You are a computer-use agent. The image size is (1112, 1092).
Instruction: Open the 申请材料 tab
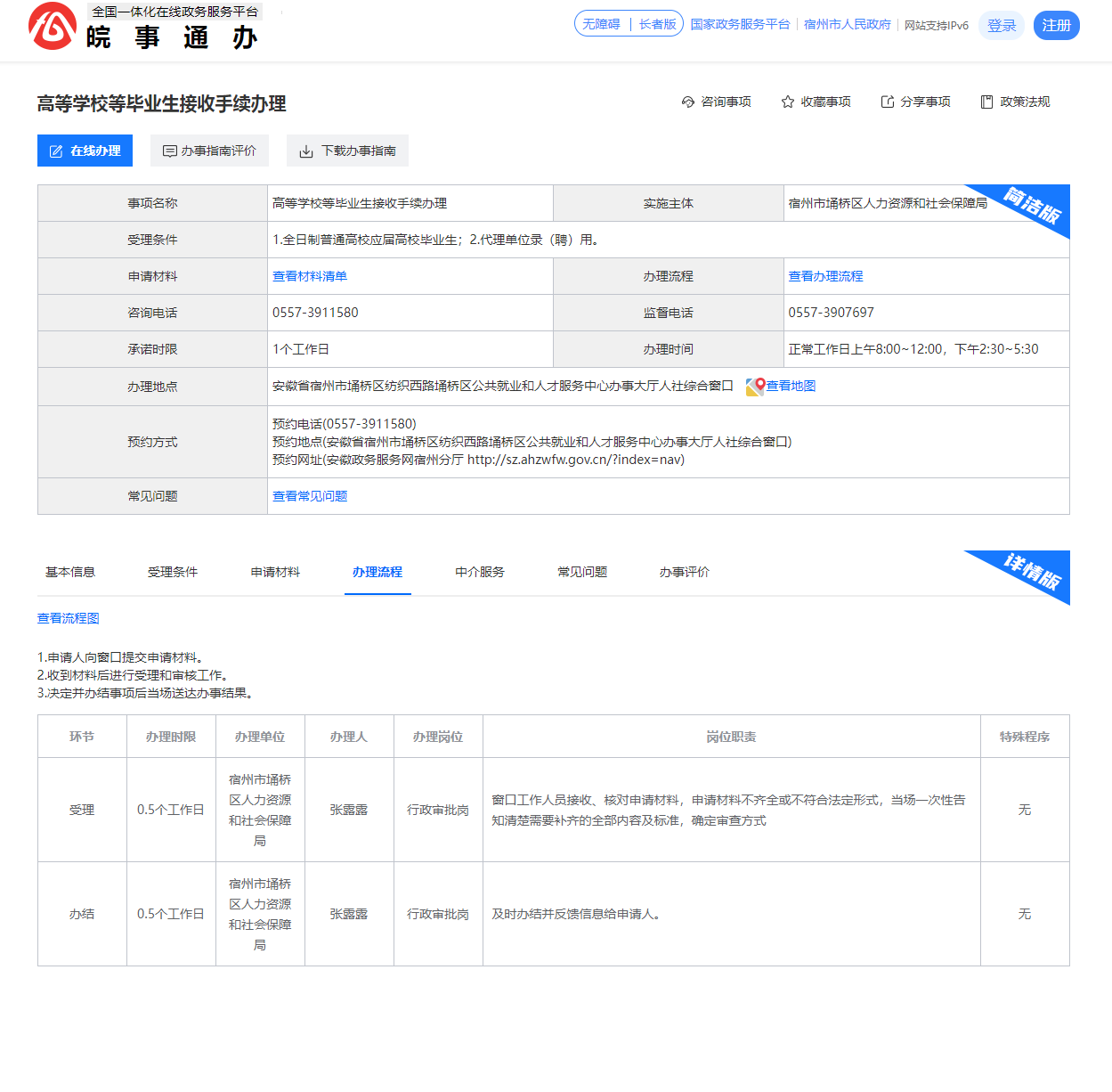275,572
